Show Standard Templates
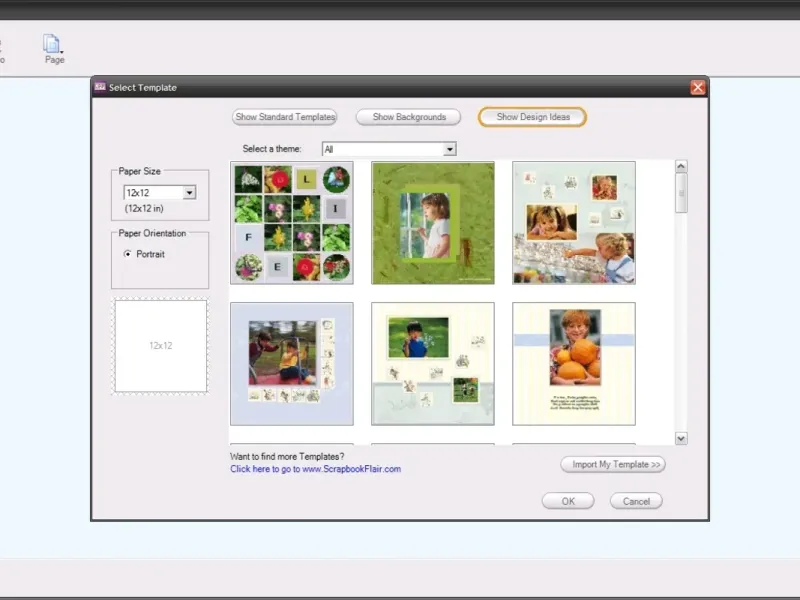This screenshot has height=600, width=800. [x=285, y=117]
